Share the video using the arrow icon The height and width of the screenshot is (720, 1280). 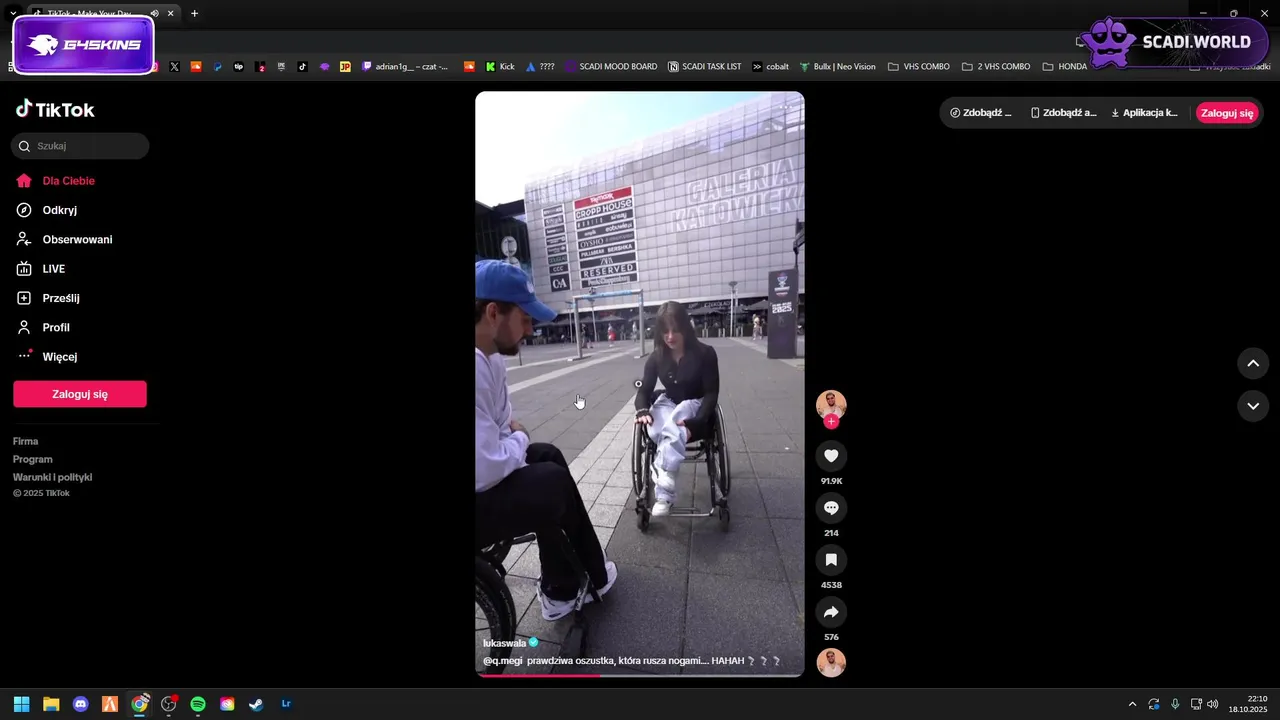[x=831, y=612]
